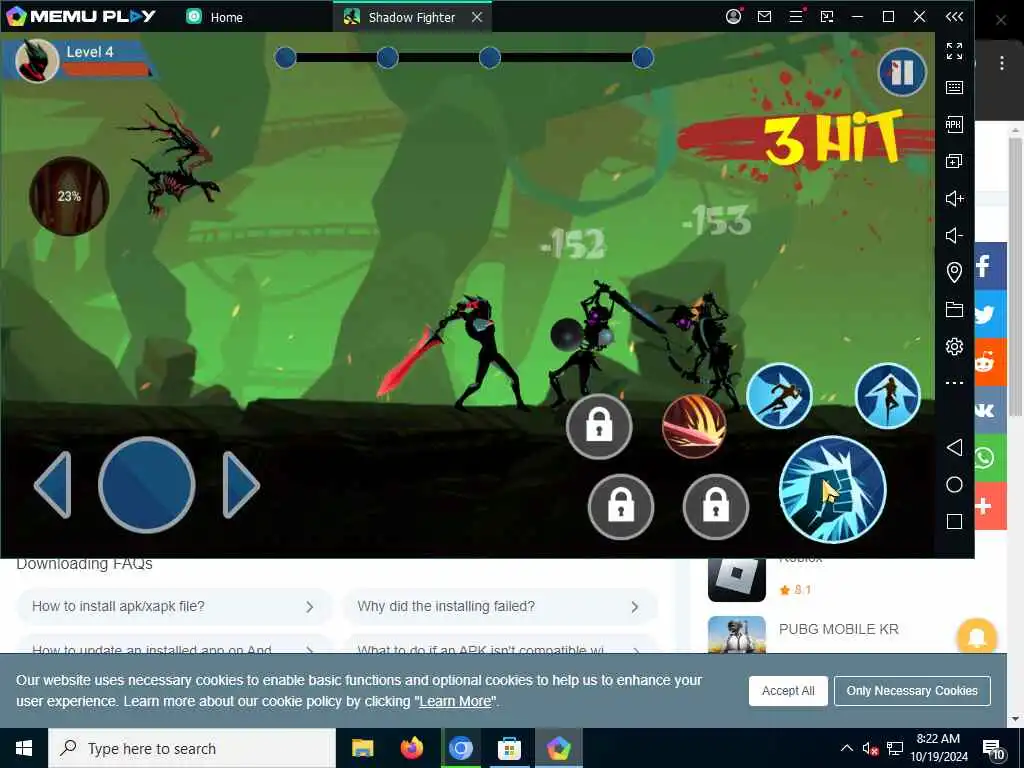
Task: Collapse MEmu sidebar with triple chevron
Action: click(954, 17)
